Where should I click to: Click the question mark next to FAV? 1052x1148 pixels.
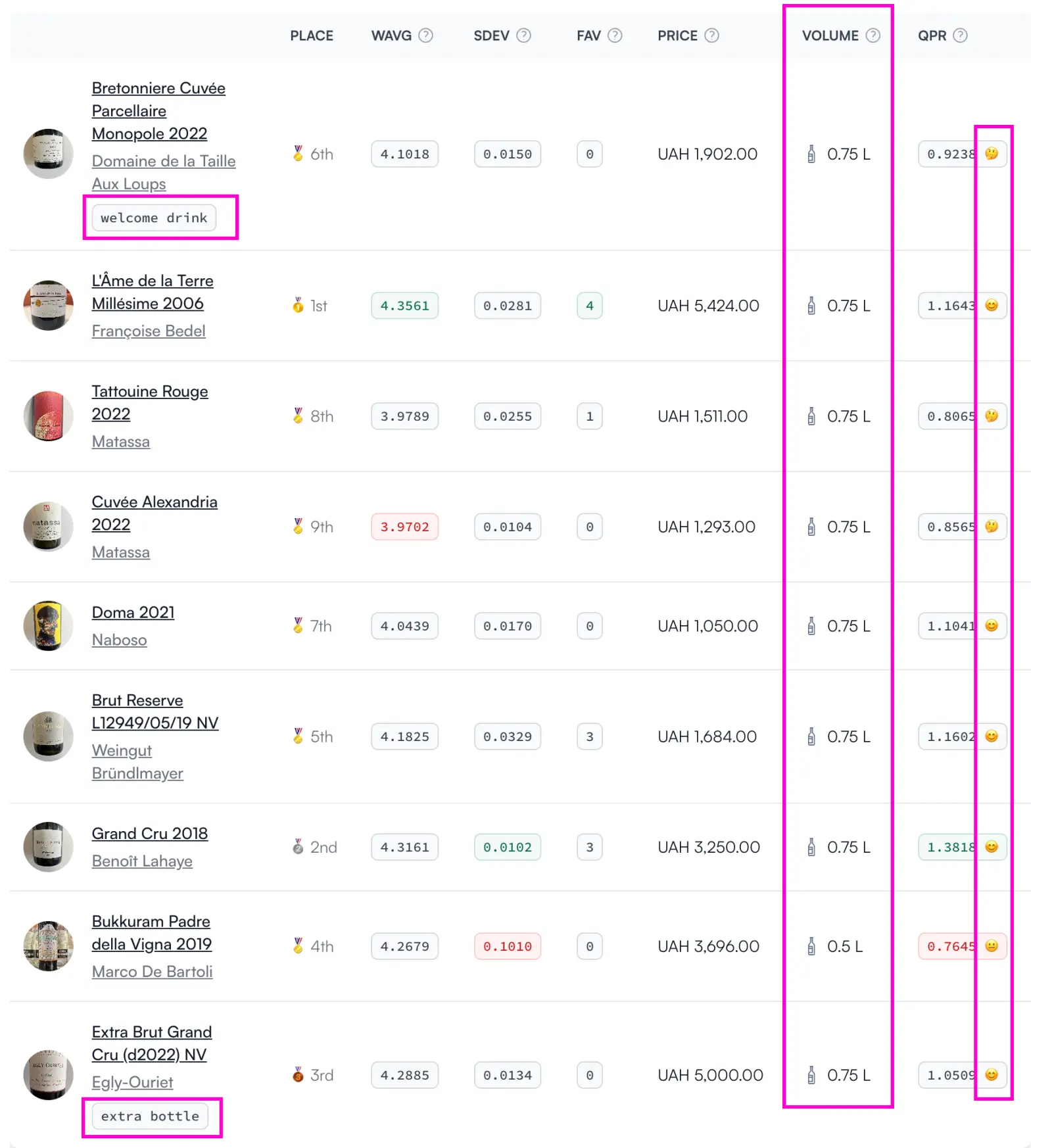[615, 36]
